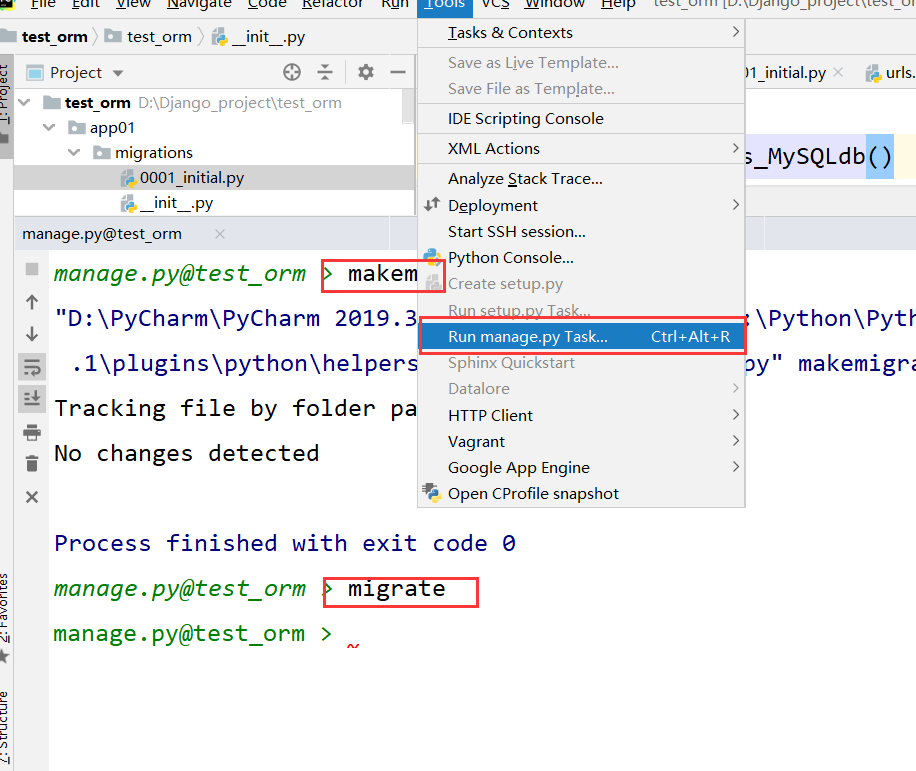This screenshot has width=916, height=771.
Task: Click the stop process square icon
Action: [32, 269]
